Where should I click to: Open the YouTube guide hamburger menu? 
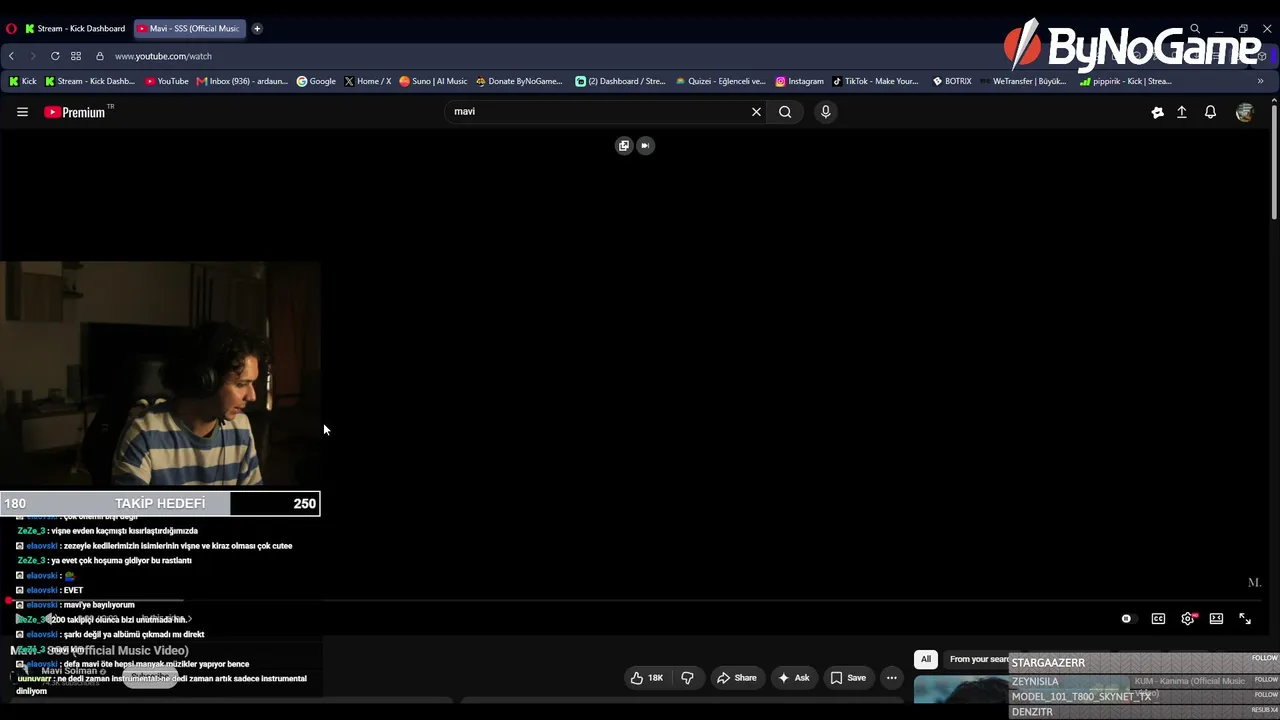(22, 112)
